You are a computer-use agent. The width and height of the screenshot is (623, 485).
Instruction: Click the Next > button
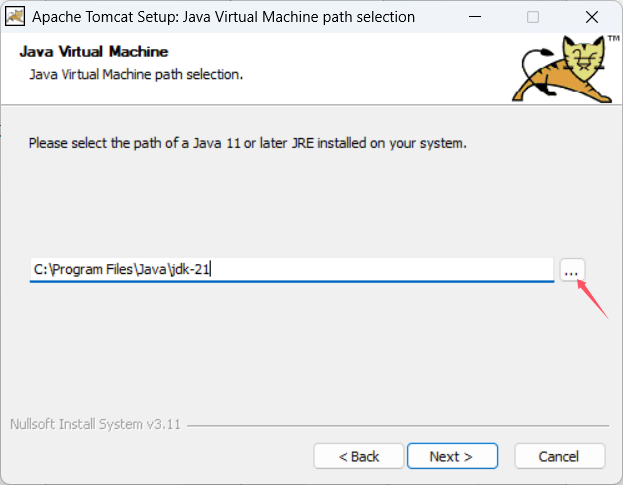pyautogui.click(x=450, y=456)
